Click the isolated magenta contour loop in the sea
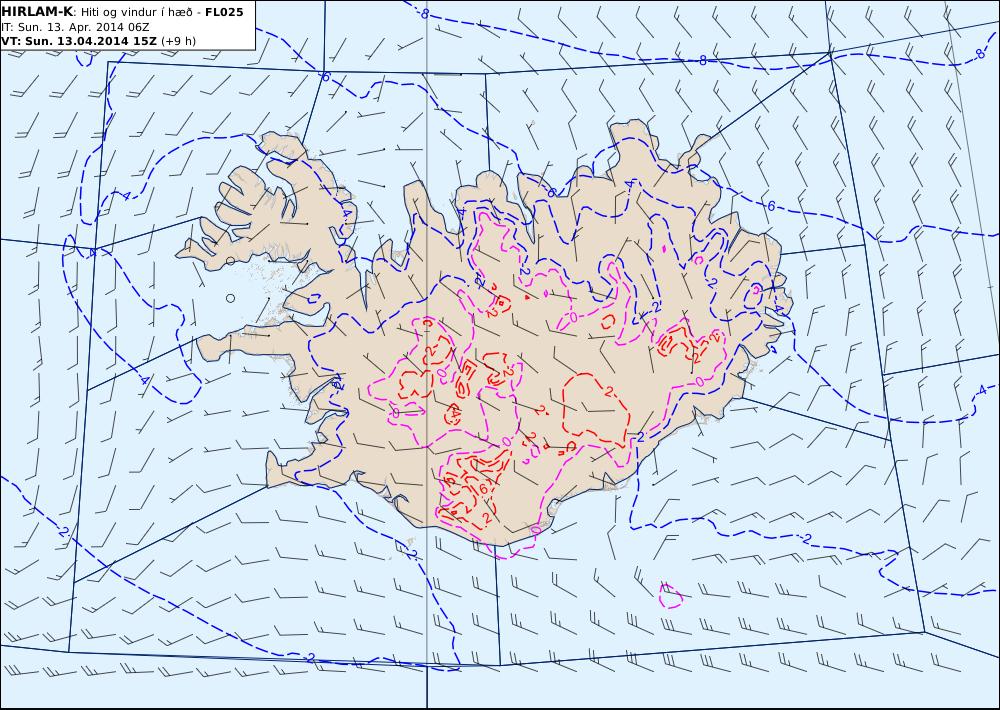Screen dimensions: 1000x710 (670, 595)
